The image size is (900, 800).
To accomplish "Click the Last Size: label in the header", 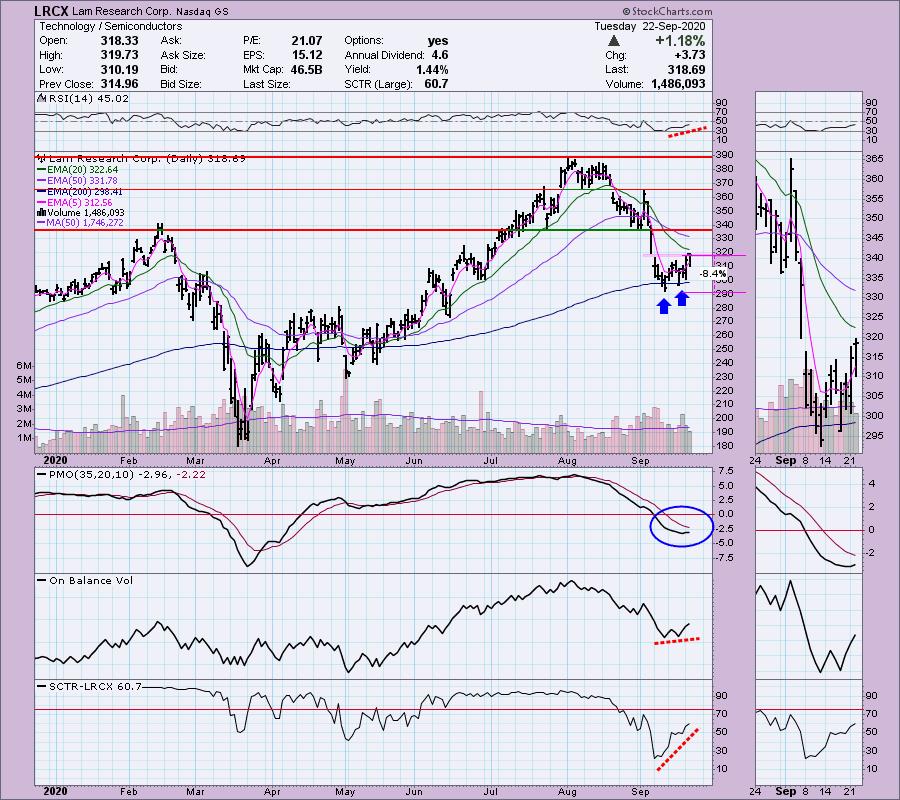I will coord(266,84).
